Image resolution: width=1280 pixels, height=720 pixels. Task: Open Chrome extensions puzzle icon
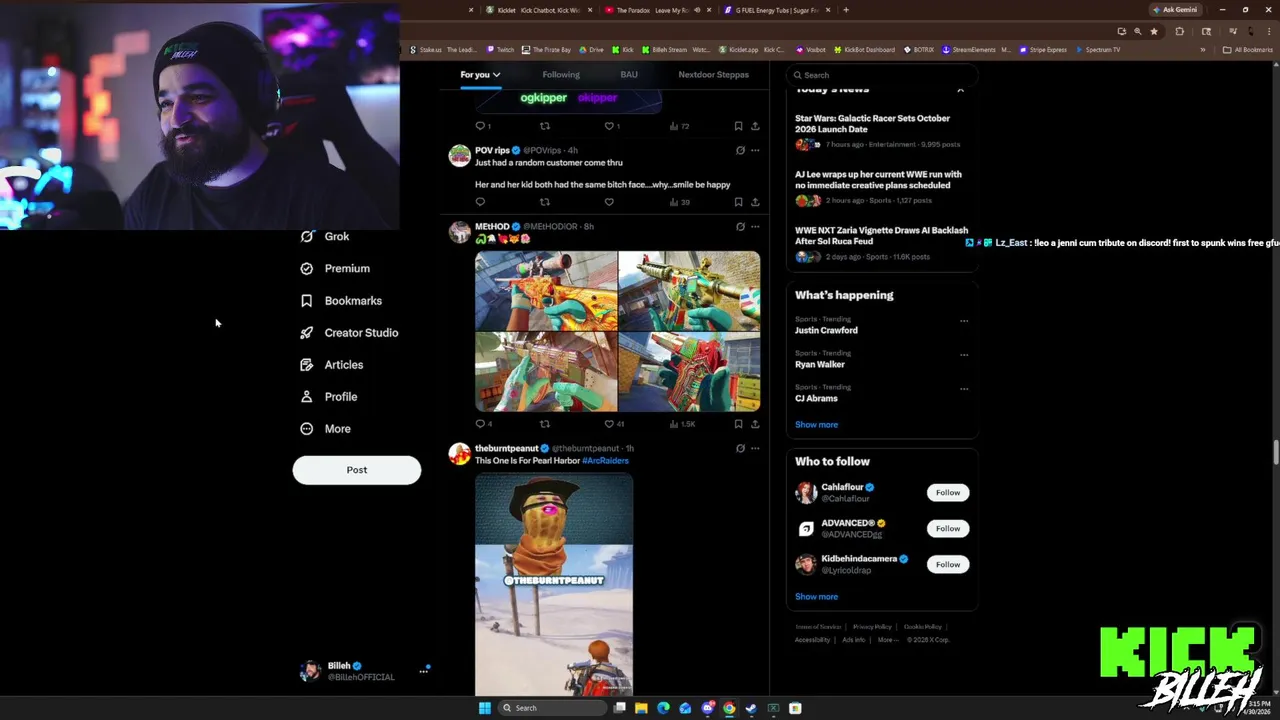click(1179, 31)
